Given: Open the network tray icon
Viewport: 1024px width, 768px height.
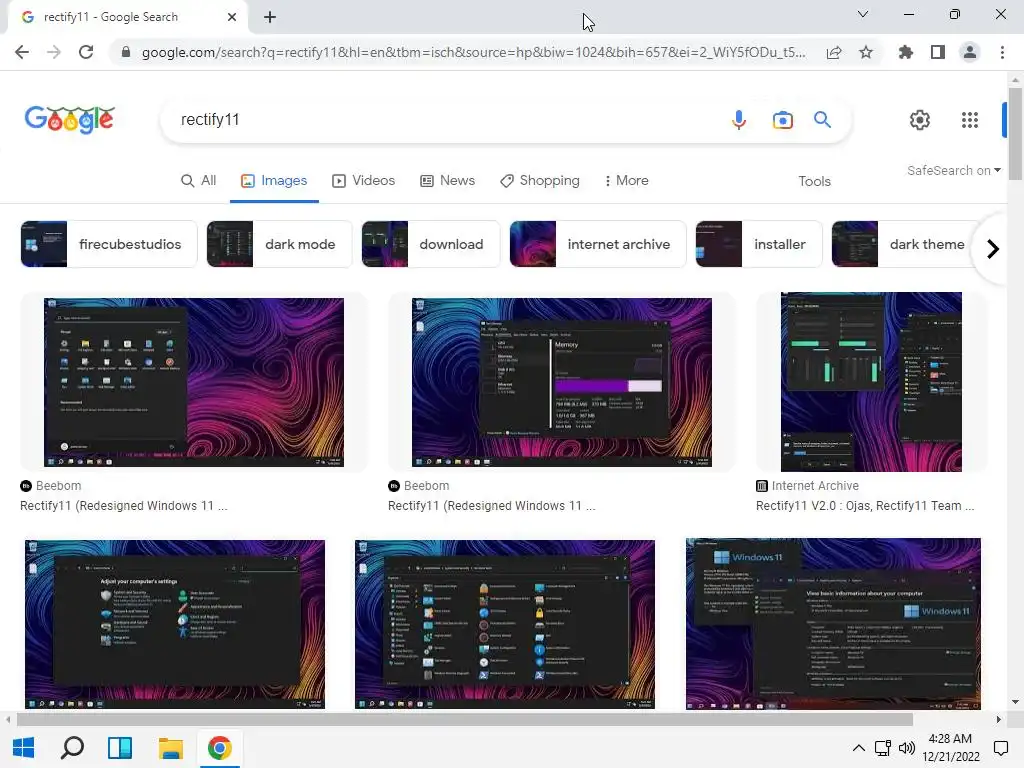Looking at the screenshot, I should click(883, 748).
